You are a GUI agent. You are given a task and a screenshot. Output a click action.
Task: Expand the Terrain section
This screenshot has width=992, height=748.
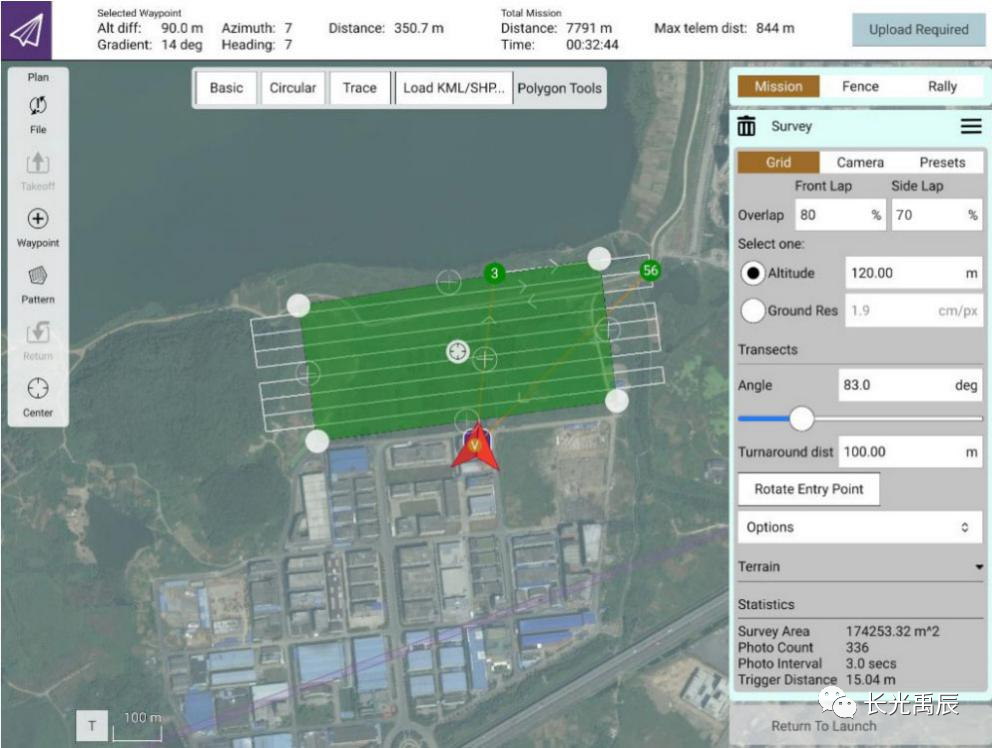point(977,567)
